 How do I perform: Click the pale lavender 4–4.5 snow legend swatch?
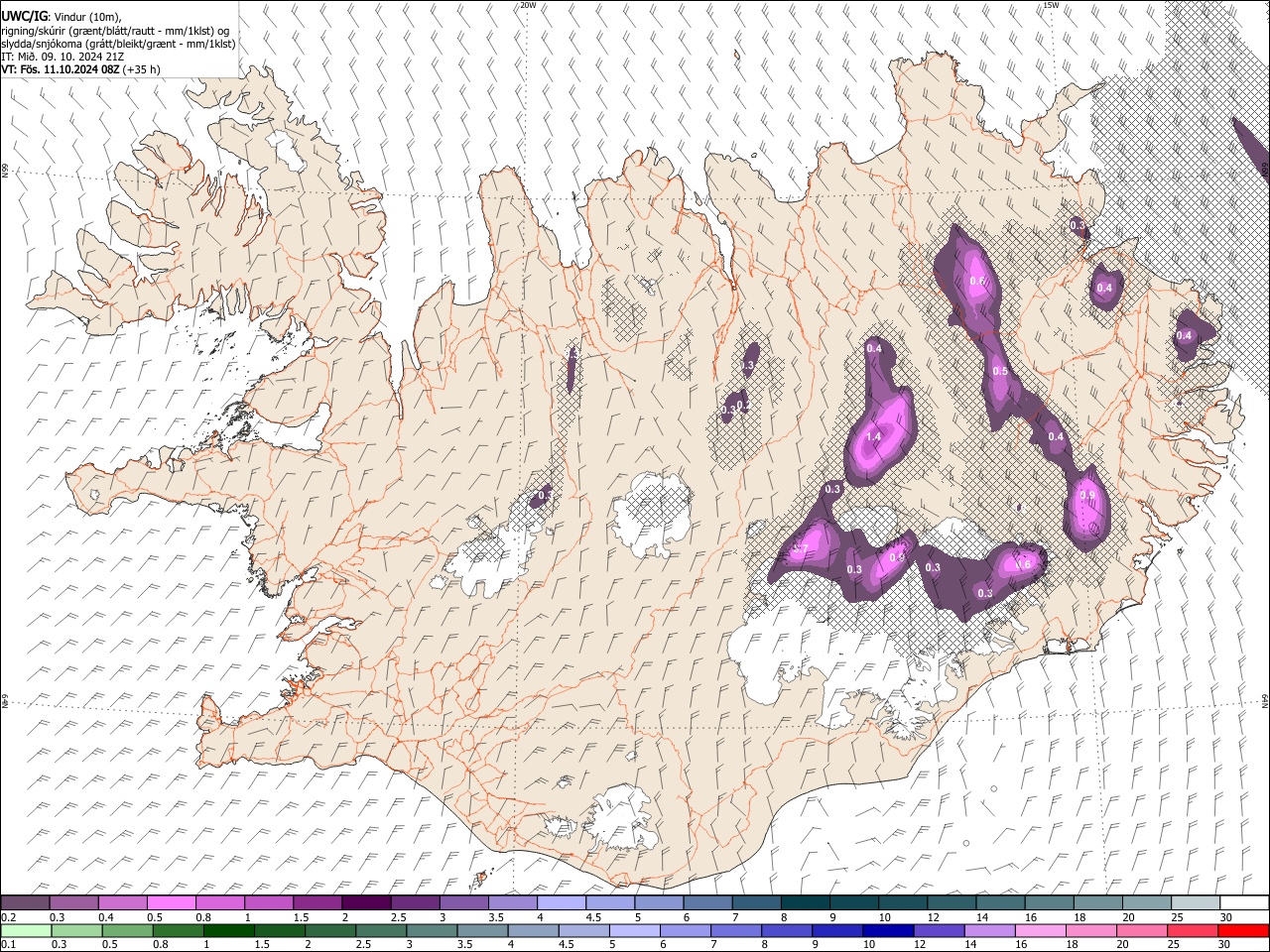[x=562, y=902]
